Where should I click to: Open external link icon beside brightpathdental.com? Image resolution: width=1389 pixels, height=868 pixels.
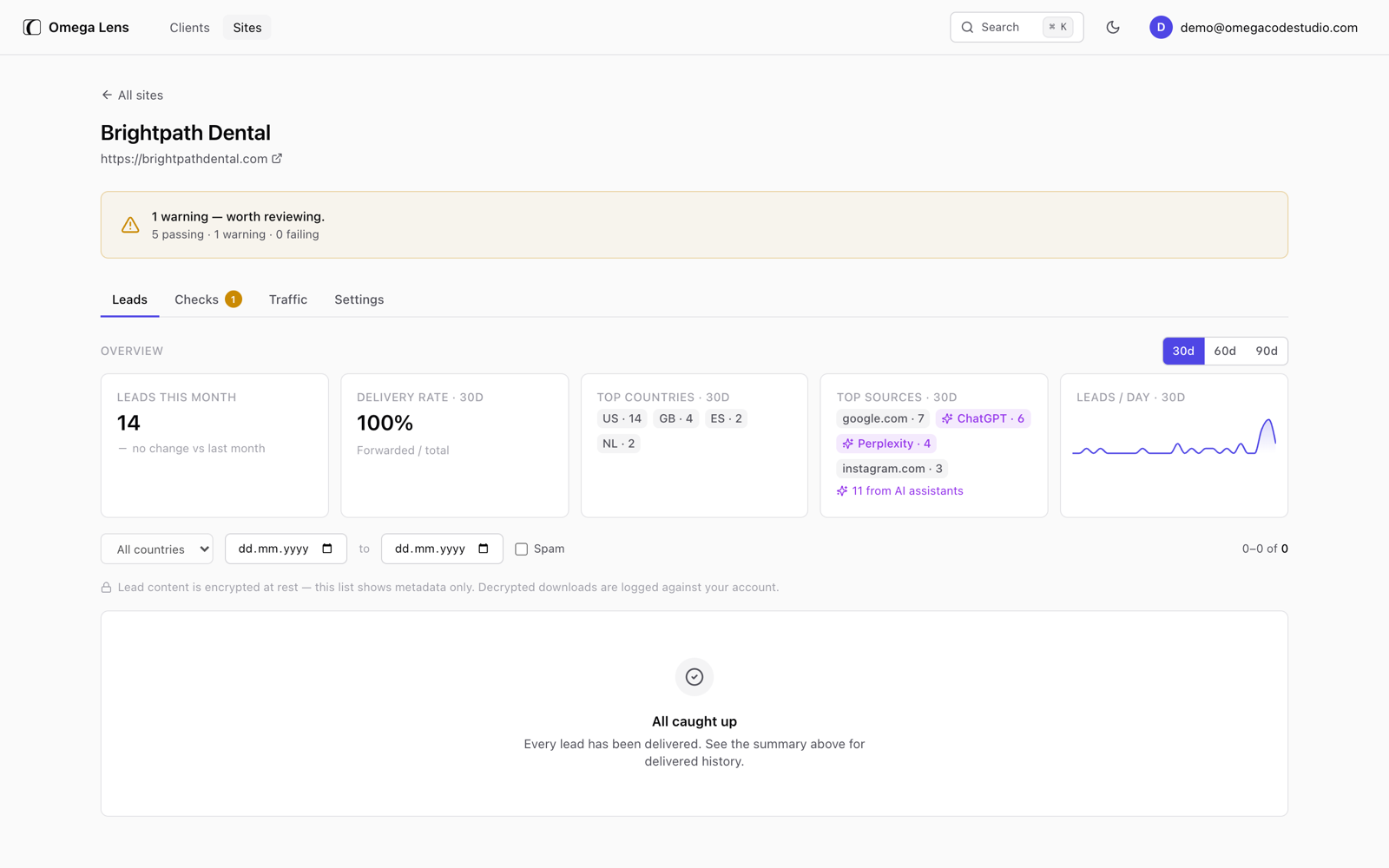[277, 159]
